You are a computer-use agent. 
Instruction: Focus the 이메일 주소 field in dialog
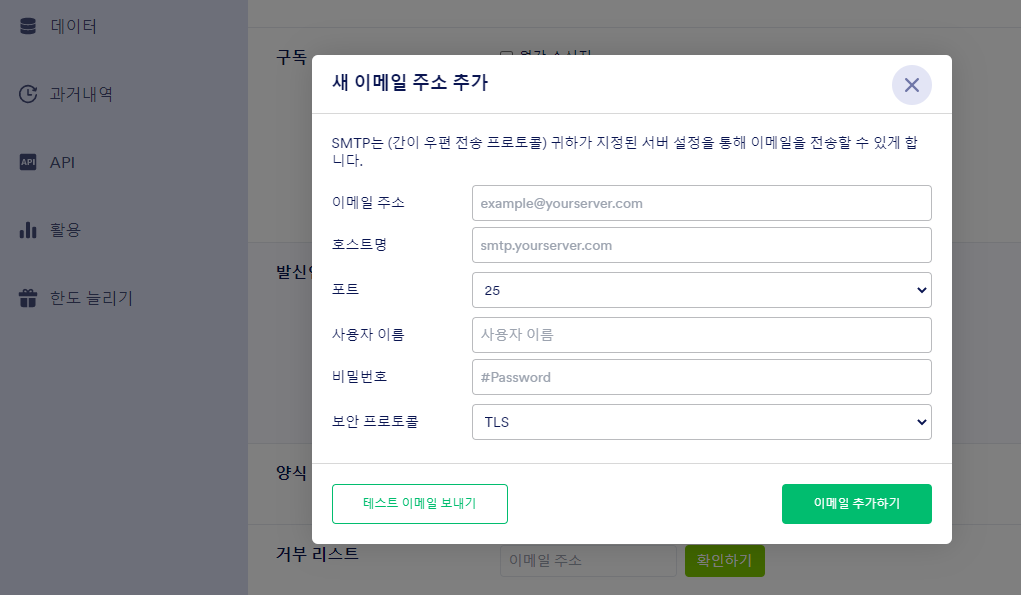(x=701, y=203)
